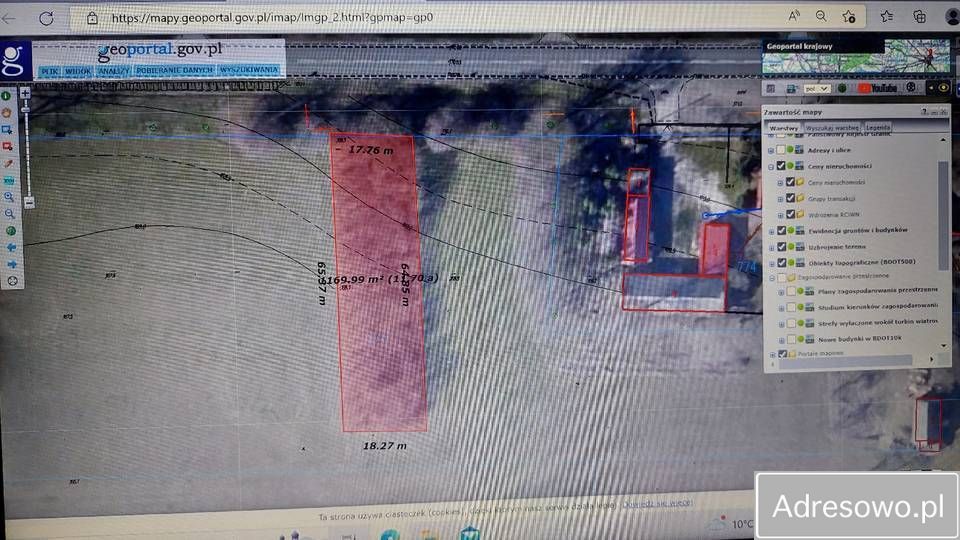The height and width of the screenshot is (540, 960).
Task: Open the POBIERANIE DANYCH menu
Action: pyautogui.click(x=174, y=70)
